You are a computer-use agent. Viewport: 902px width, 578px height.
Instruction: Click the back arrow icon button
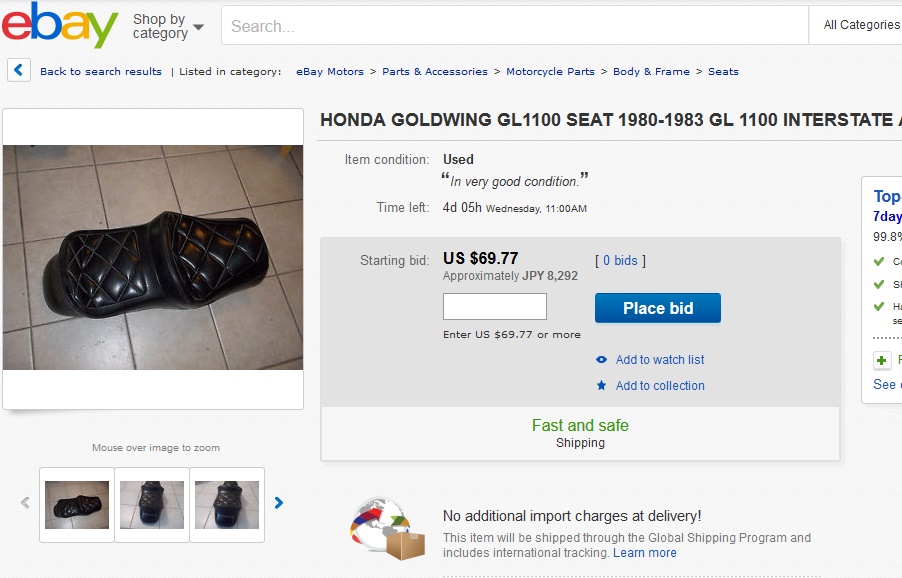coord(19,70)
